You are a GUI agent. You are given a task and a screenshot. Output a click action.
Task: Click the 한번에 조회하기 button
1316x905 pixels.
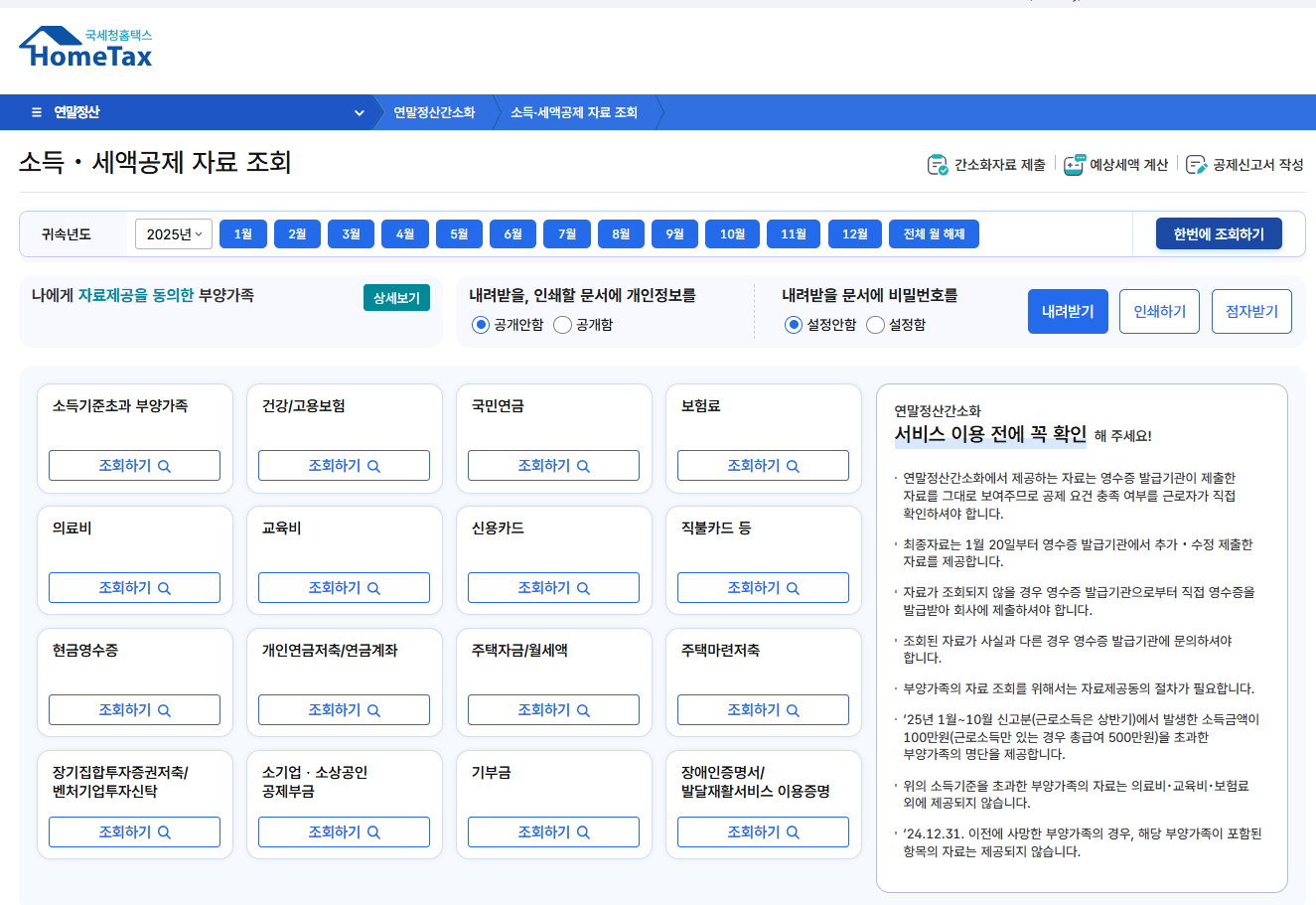tap(1219, 232)
